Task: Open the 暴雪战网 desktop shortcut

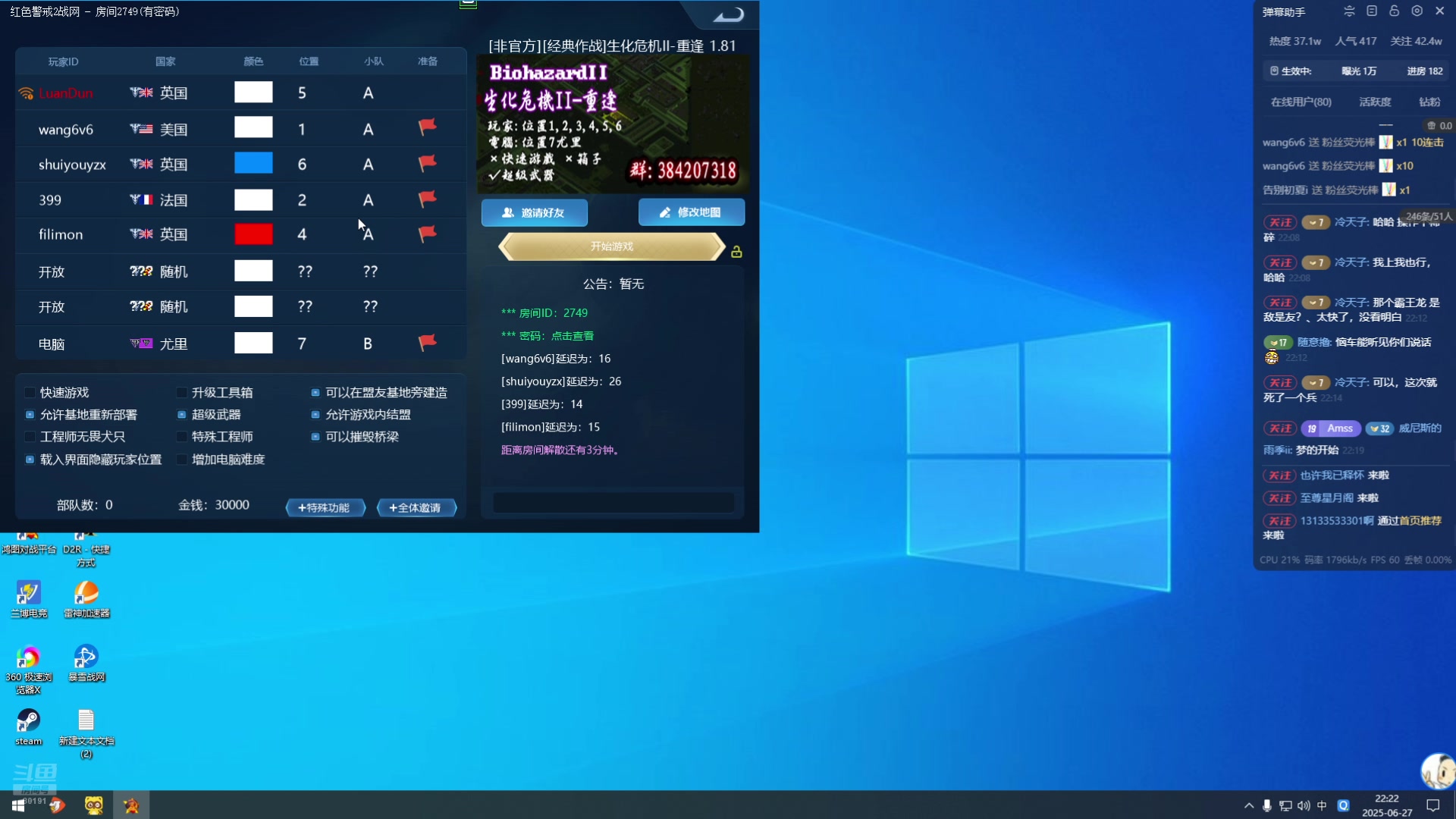Action: pos(86,664)
